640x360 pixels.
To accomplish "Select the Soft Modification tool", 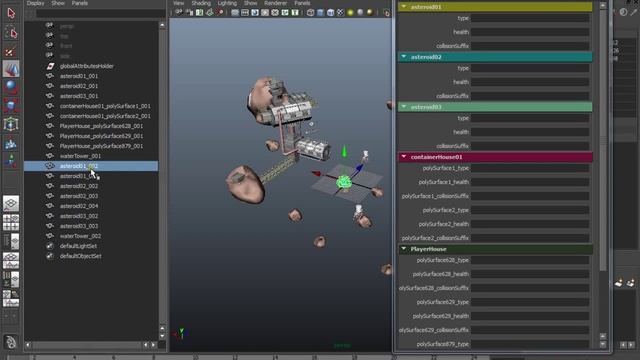I will [11, 143].
